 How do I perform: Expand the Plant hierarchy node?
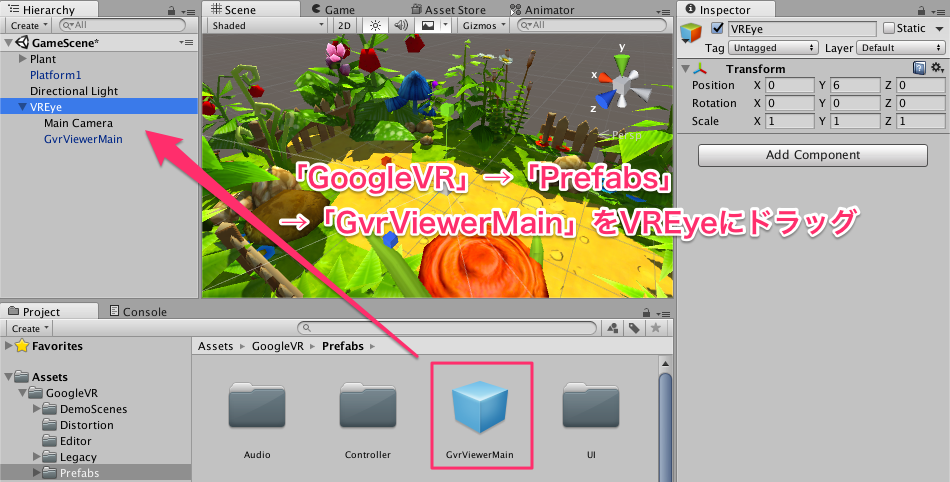(23, 59)
